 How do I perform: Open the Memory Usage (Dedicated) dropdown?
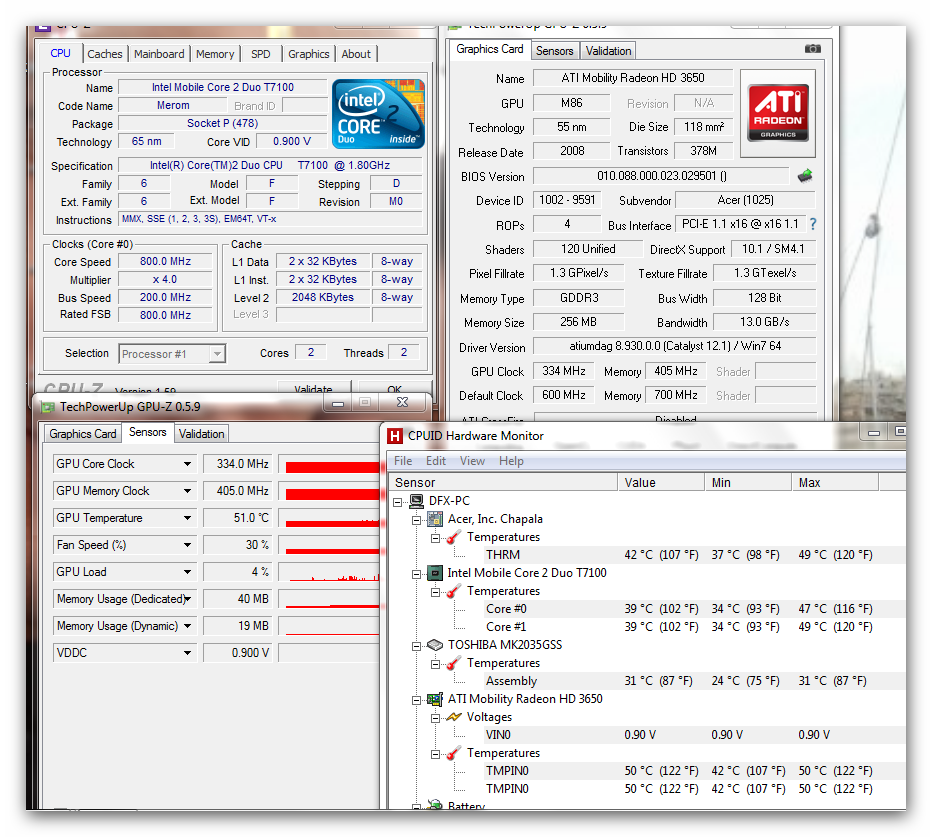187,599
